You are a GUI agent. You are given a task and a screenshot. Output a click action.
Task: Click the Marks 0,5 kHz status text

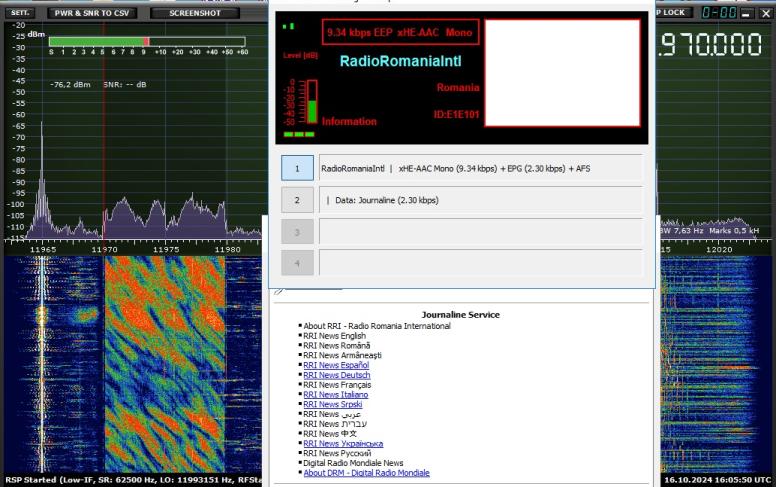coord(733,231)
